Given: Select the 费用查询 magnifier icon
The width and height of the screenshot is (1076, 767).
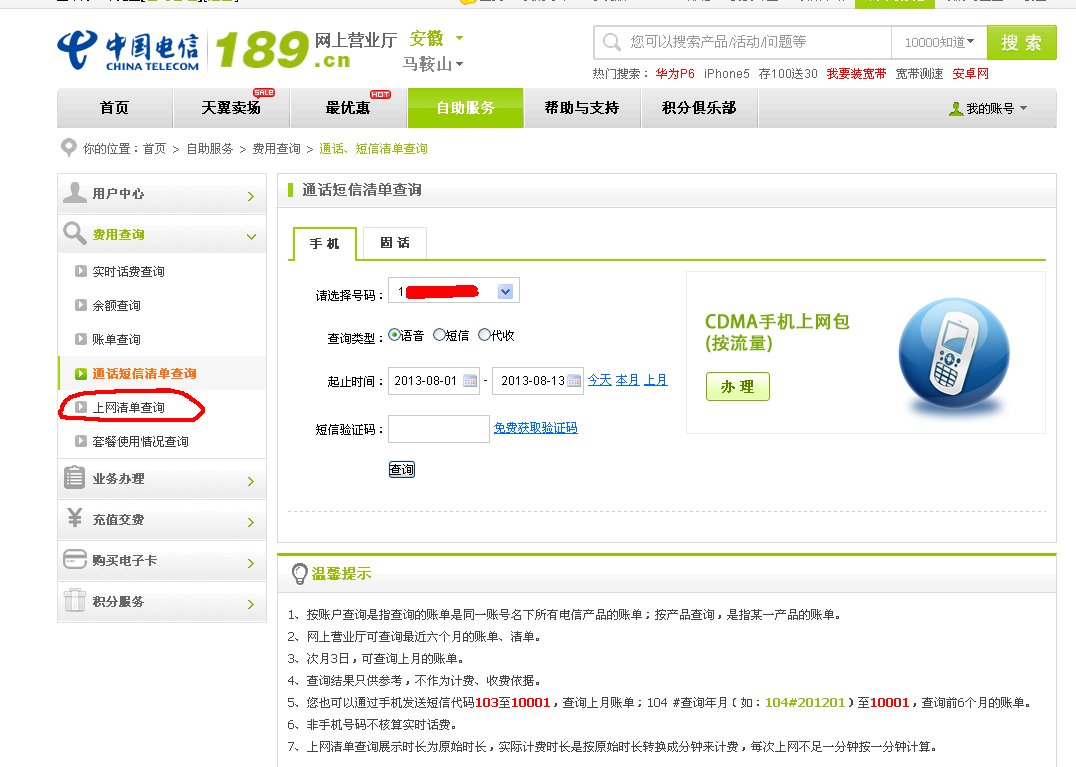Looking at the screenshot, I should pos(76,234).
